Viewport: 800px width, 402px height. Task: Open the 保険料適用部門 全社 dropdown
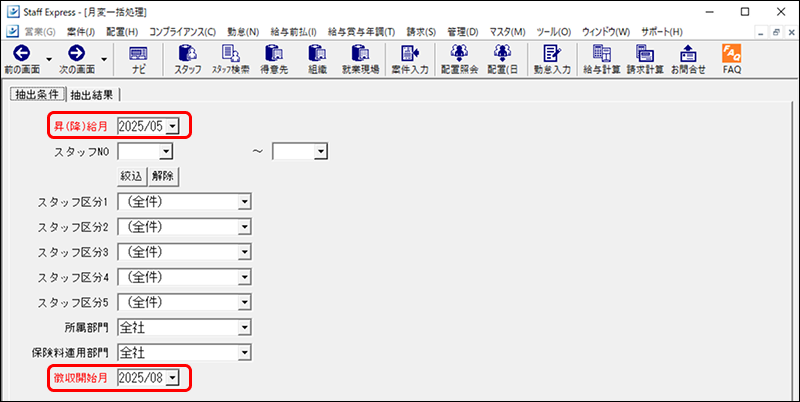pos(245,353)
